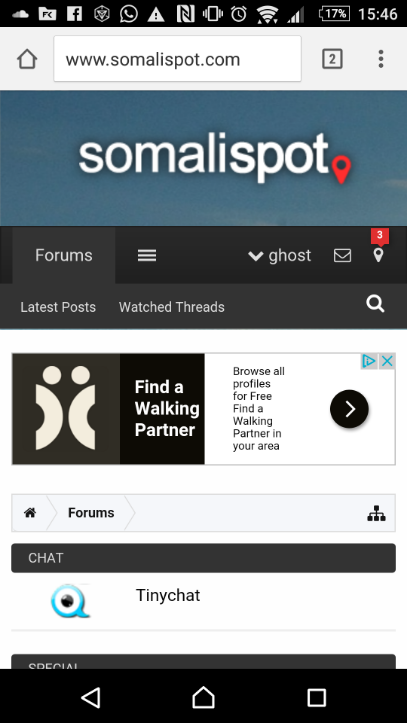Go to Watched Threads

click(x=171, y=307)
